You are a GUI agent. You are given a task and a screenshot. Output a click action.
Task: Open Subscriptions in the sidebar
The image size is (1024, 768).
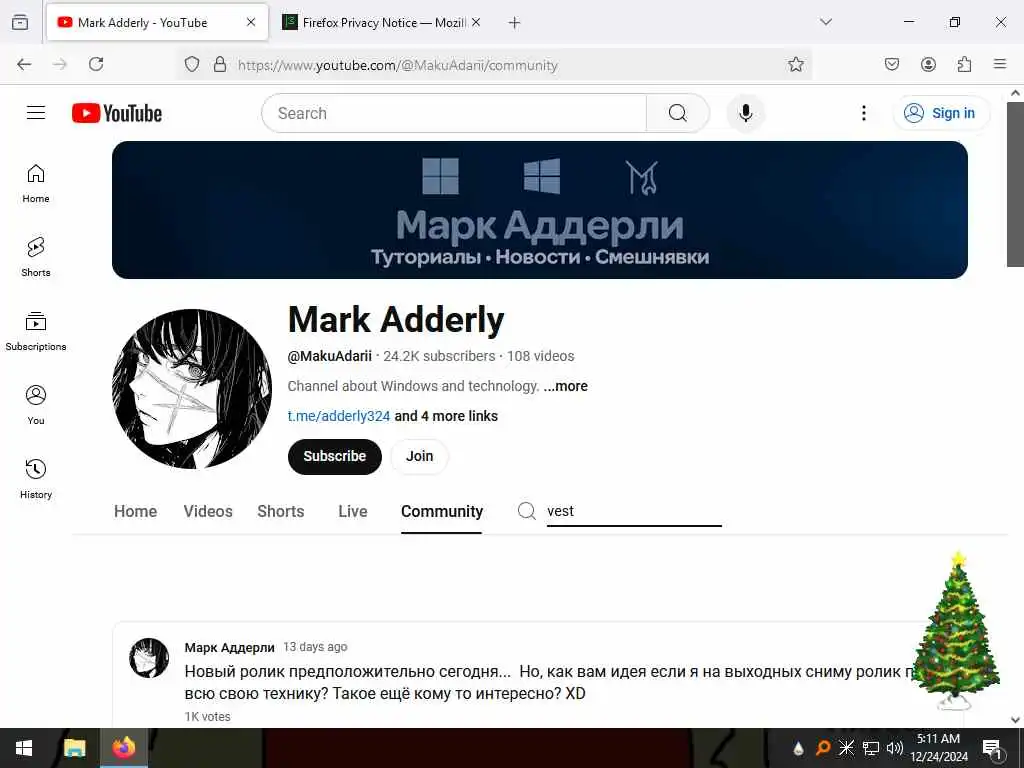tap(36, 332)
